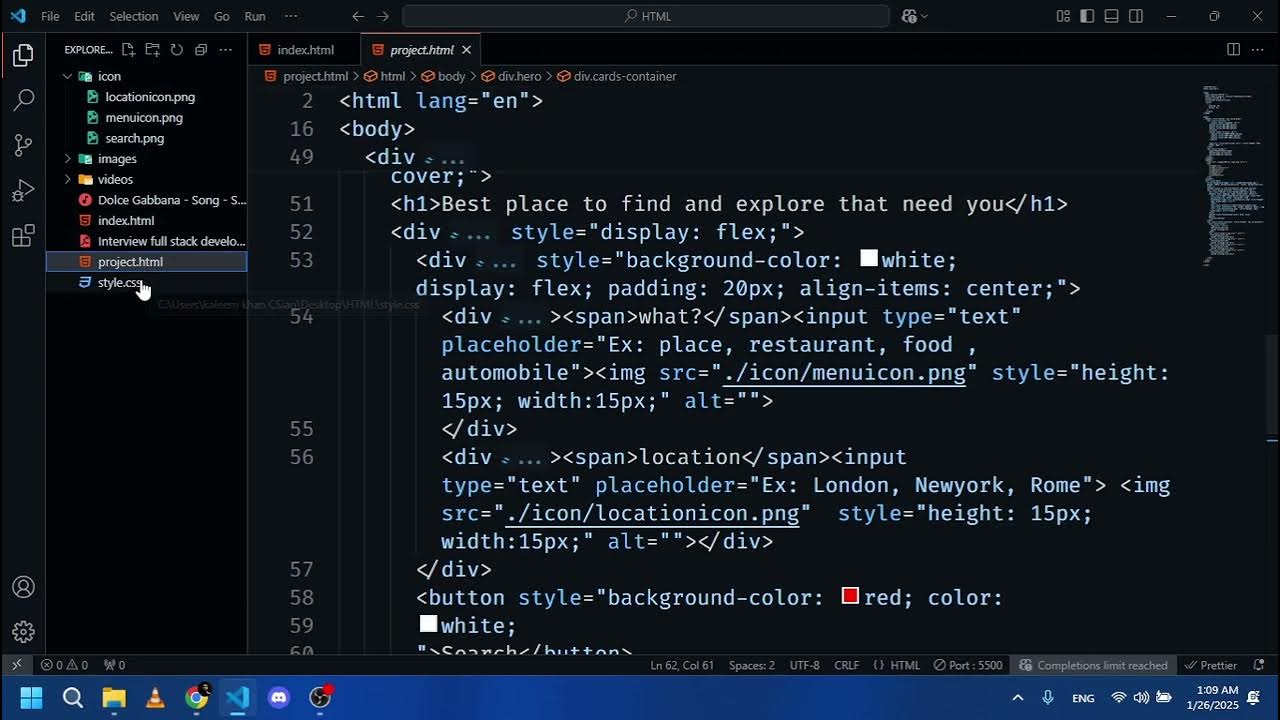
Task: Open Customize Layout icon
Action: click(1062, 16)
